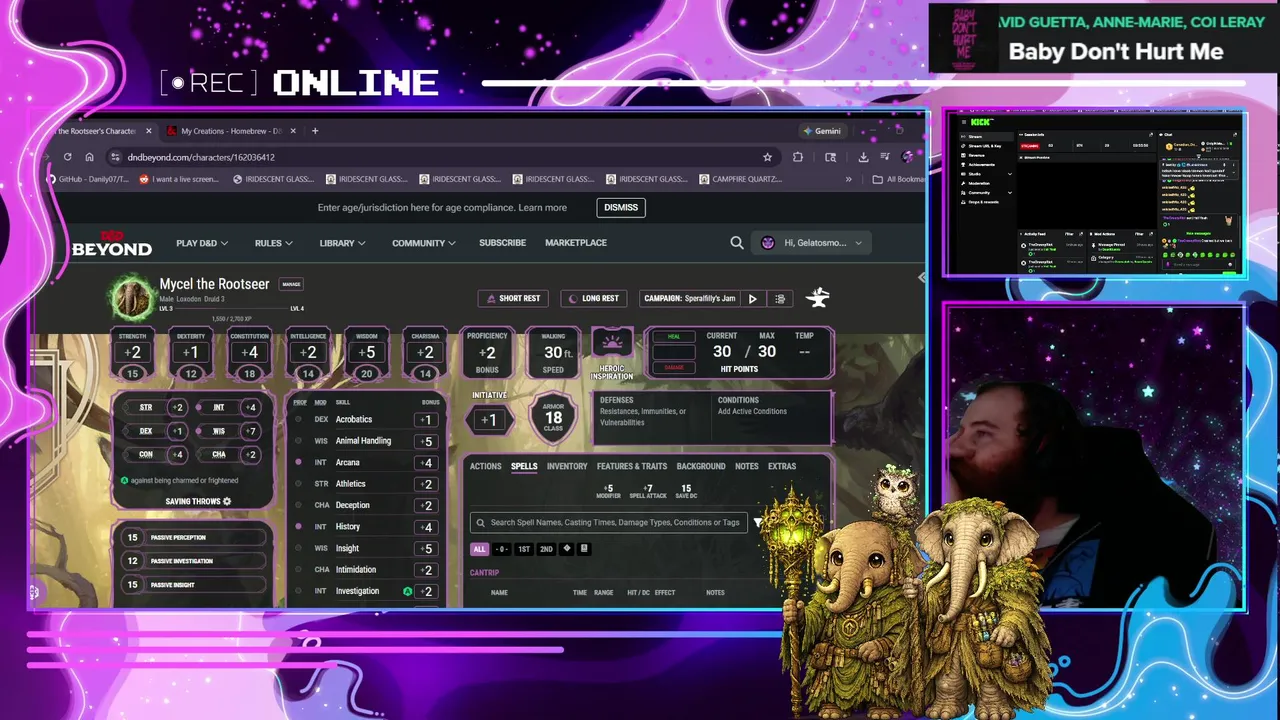The image size is (1280, 720).
Task: Bookmark this page with the star icon
Action: coord(767,157)
